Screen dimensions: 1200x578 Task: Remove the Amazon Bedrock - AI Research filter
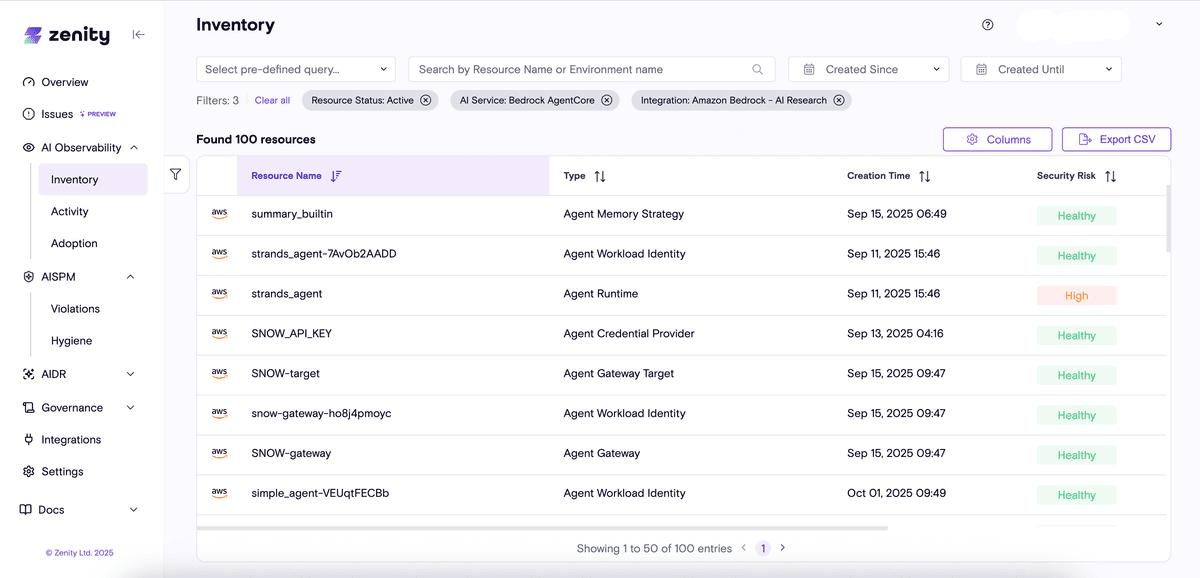(839, 100)
